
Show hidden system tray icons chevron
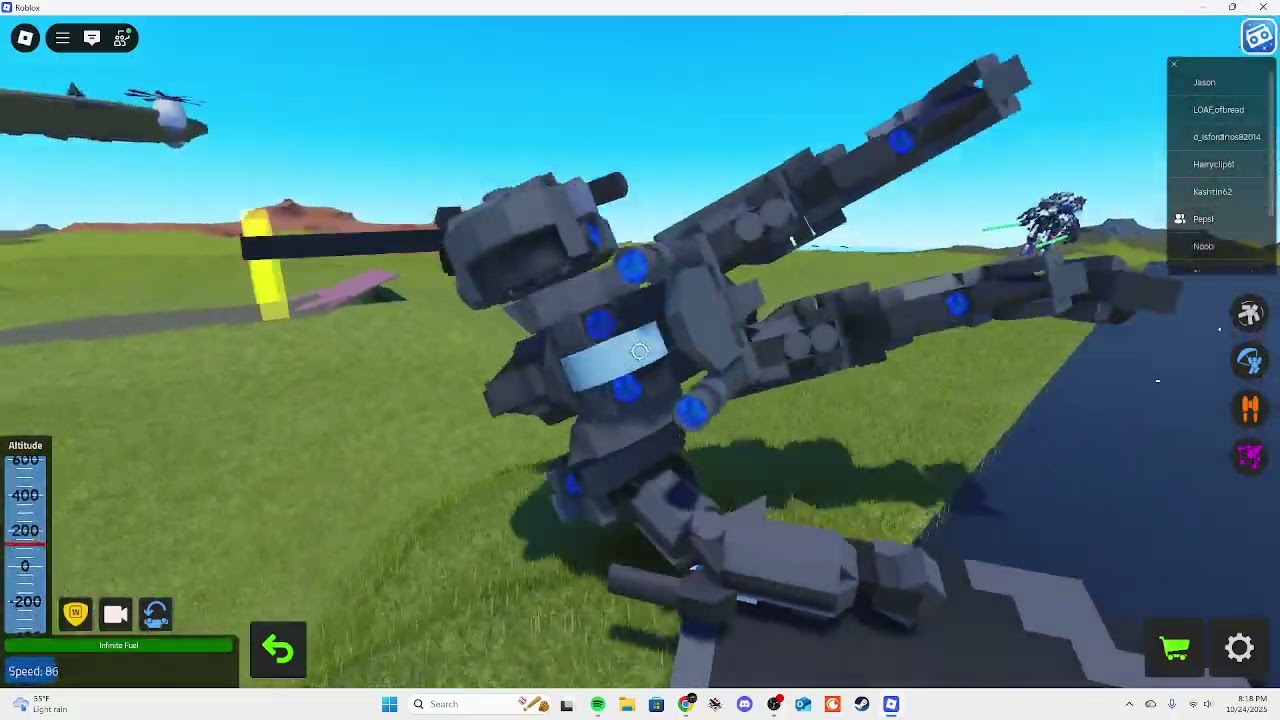click(1129, 704)
